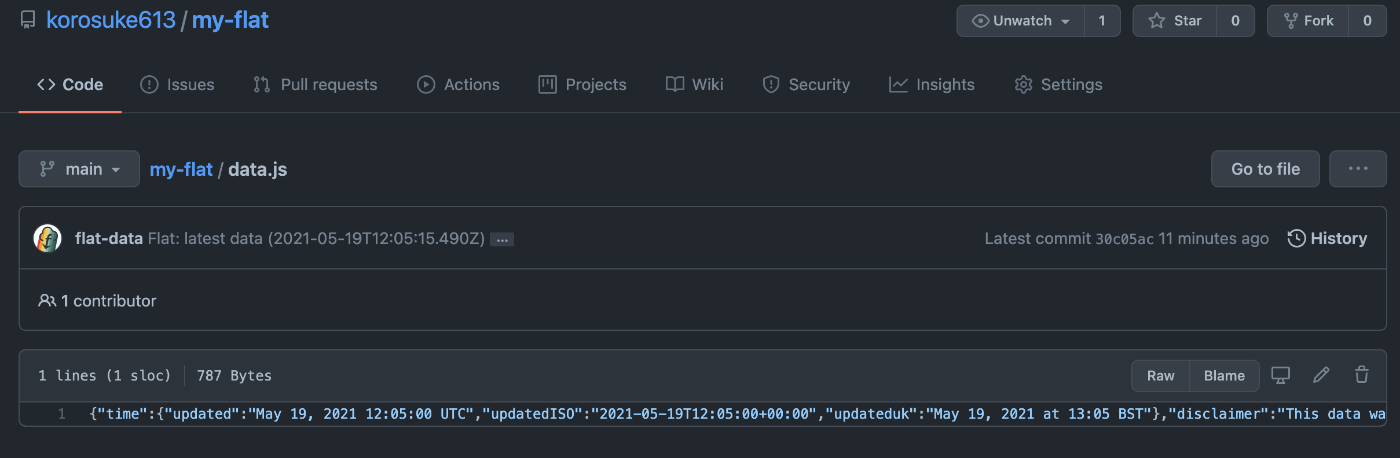Click the repository book icon
This screenshot has width=1400, height=458.
pyautogui.click(x=28, y=21)
